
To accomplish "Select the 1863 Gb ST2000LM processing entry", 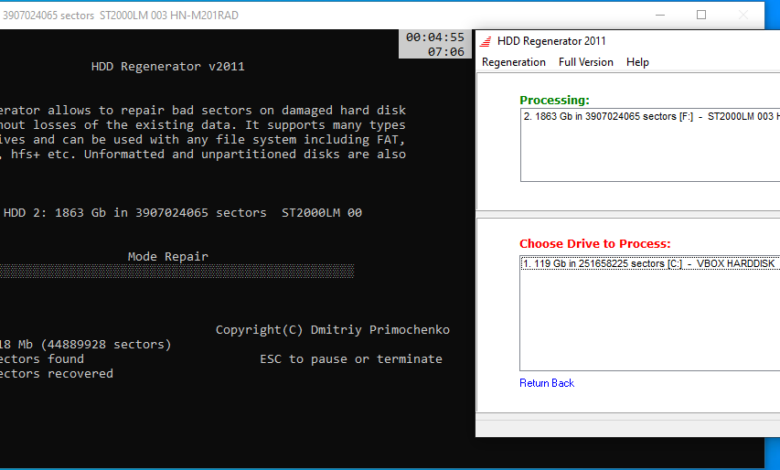I will coord(651,116).
